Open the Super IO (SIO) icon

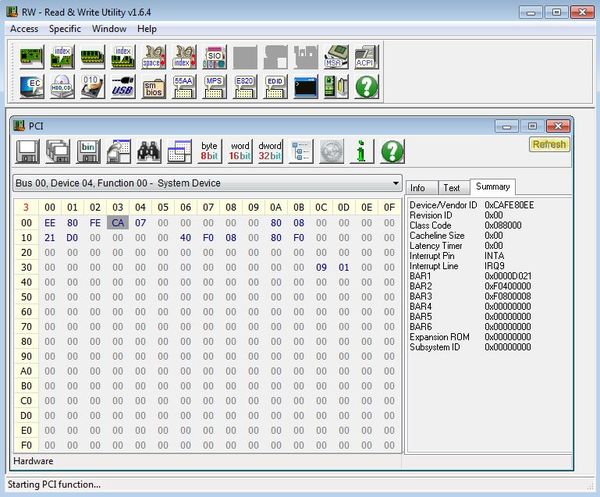pos(214,57)
